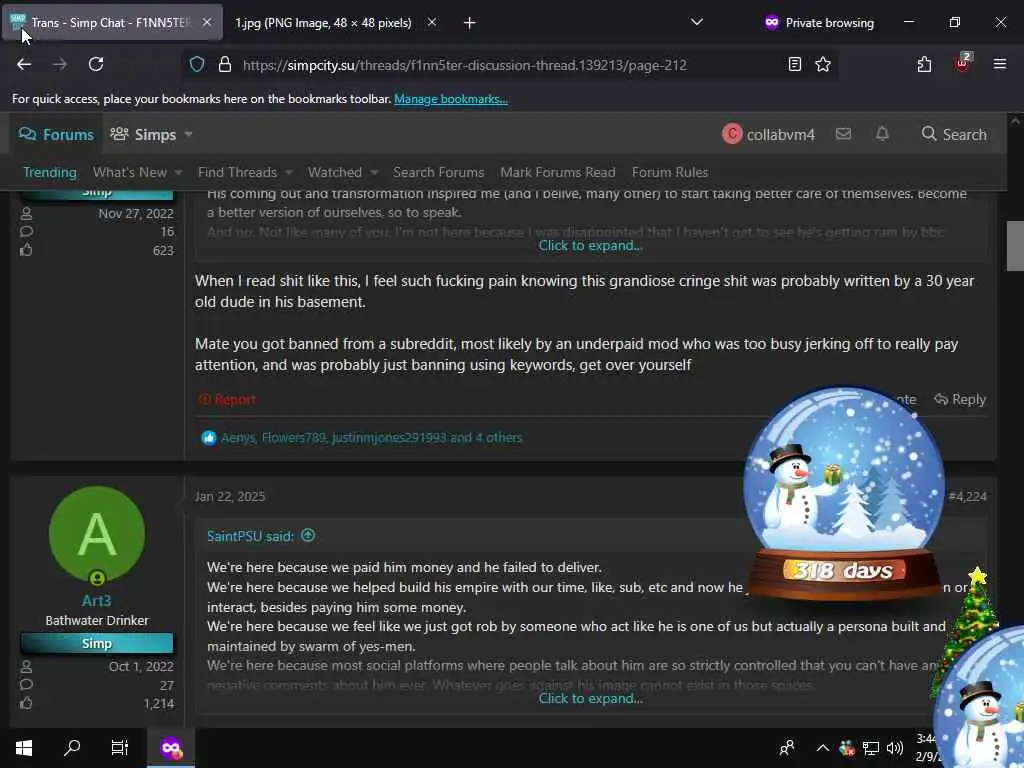Click the browser forward arrow
The image size is (1024, 768).
pyautogui.click(x=60, y=64)
